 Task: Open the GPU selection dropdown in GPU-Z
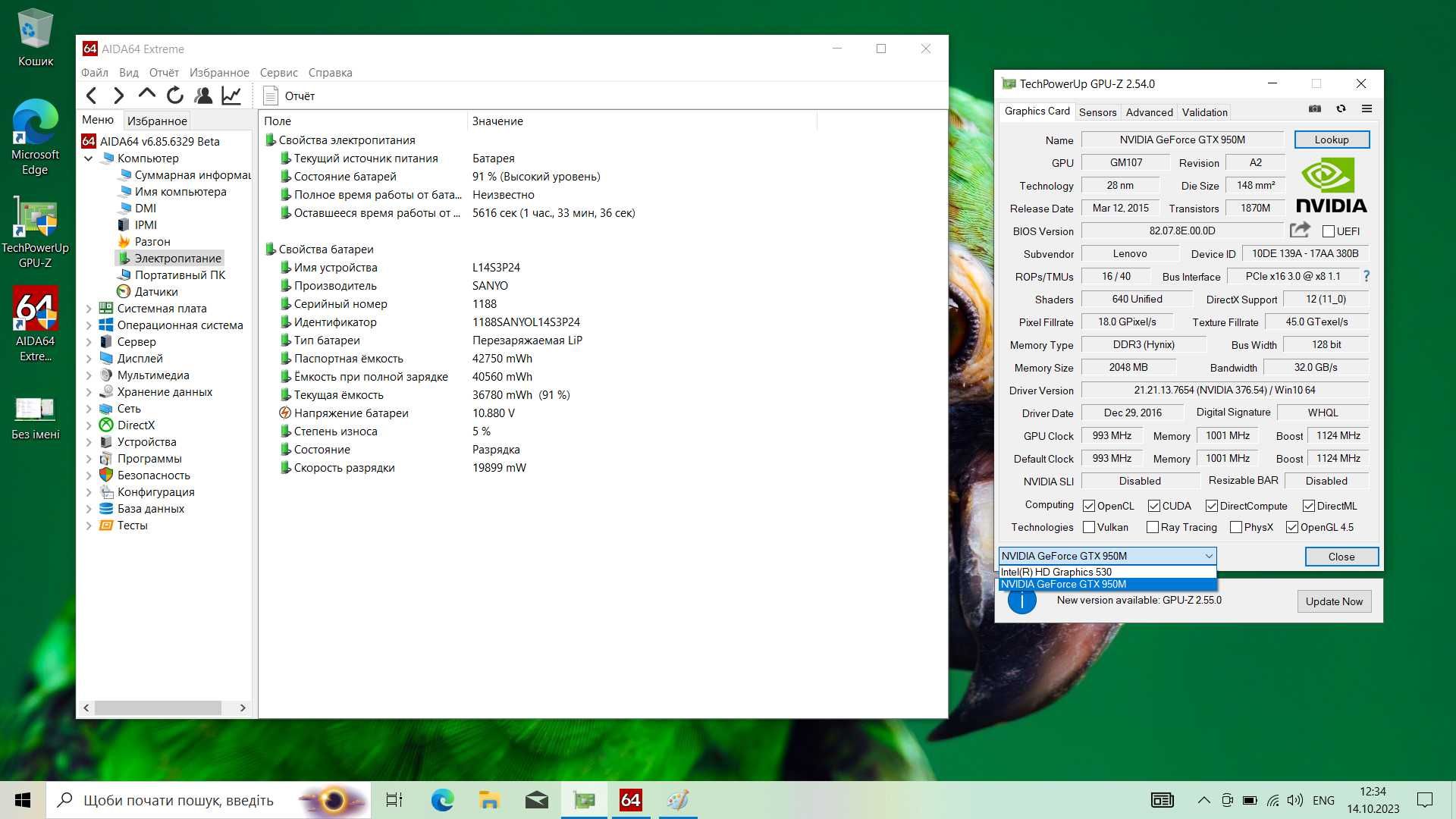[x=1107, y=556]
